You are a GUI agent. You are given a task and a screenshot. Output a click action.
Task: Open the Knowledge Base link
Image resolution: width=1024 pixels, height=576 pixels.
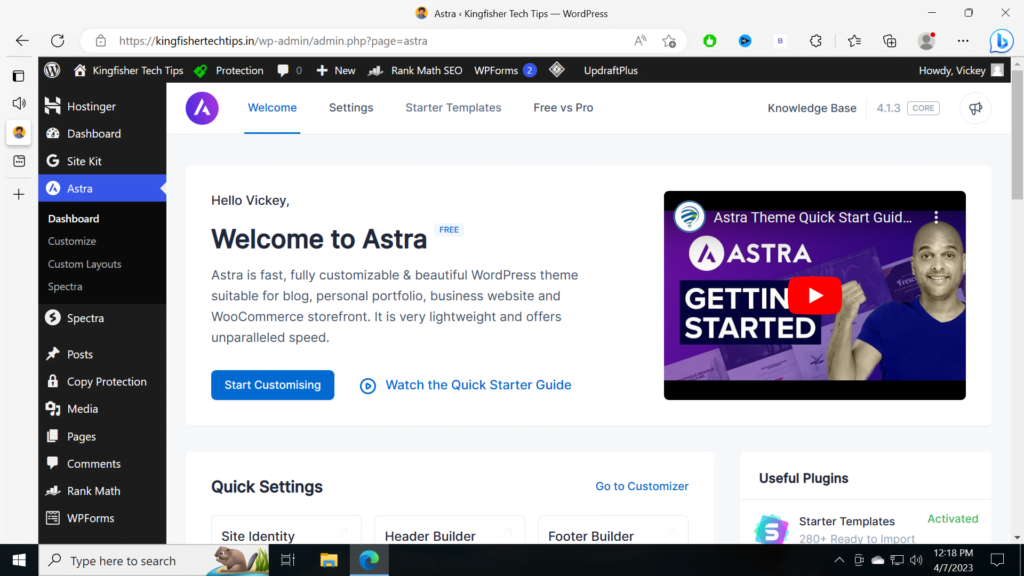point(812,108)
